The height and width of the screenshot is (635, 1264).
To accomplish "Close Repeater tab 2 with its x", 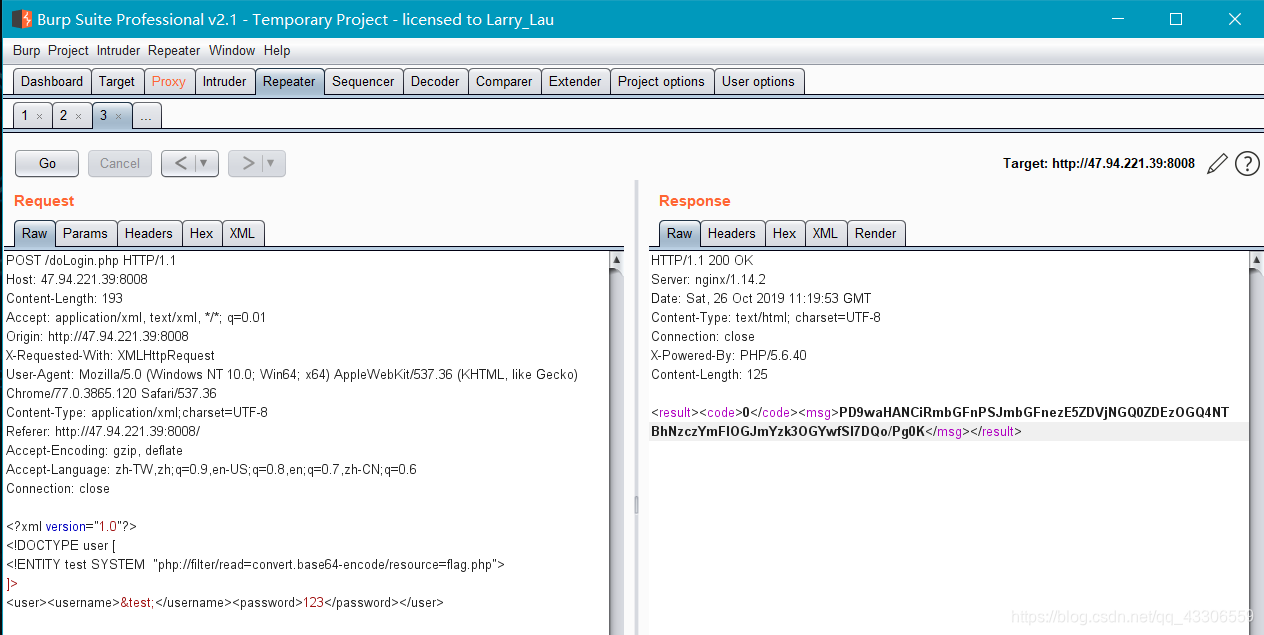I will point(78,116).
